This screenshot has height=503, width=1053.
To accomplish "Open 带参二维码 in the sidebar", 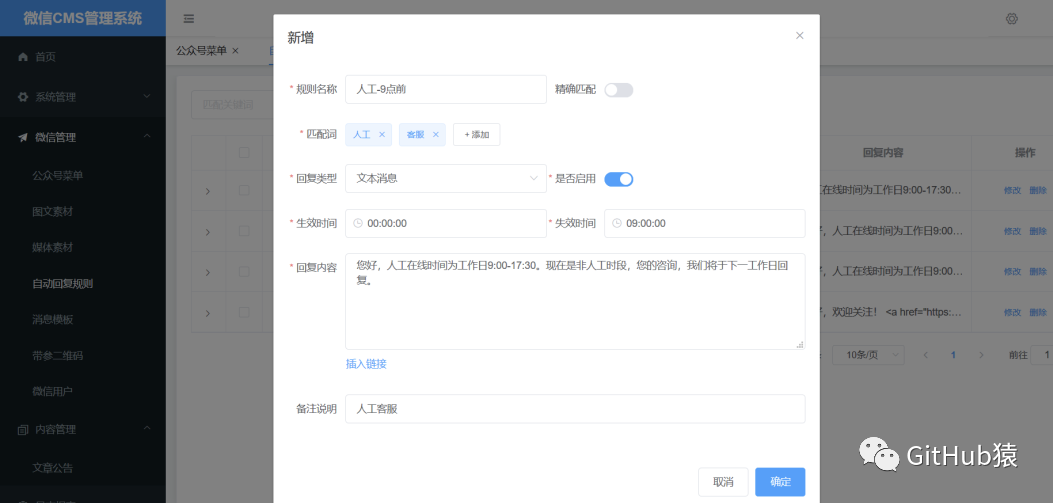I will coord(58,355).
